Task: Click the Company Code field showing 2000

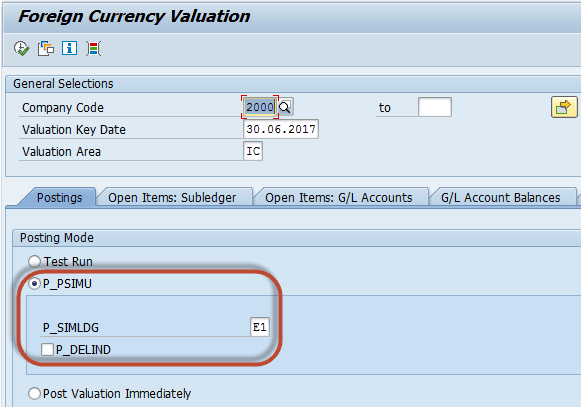Action: [x=260, y=107]
